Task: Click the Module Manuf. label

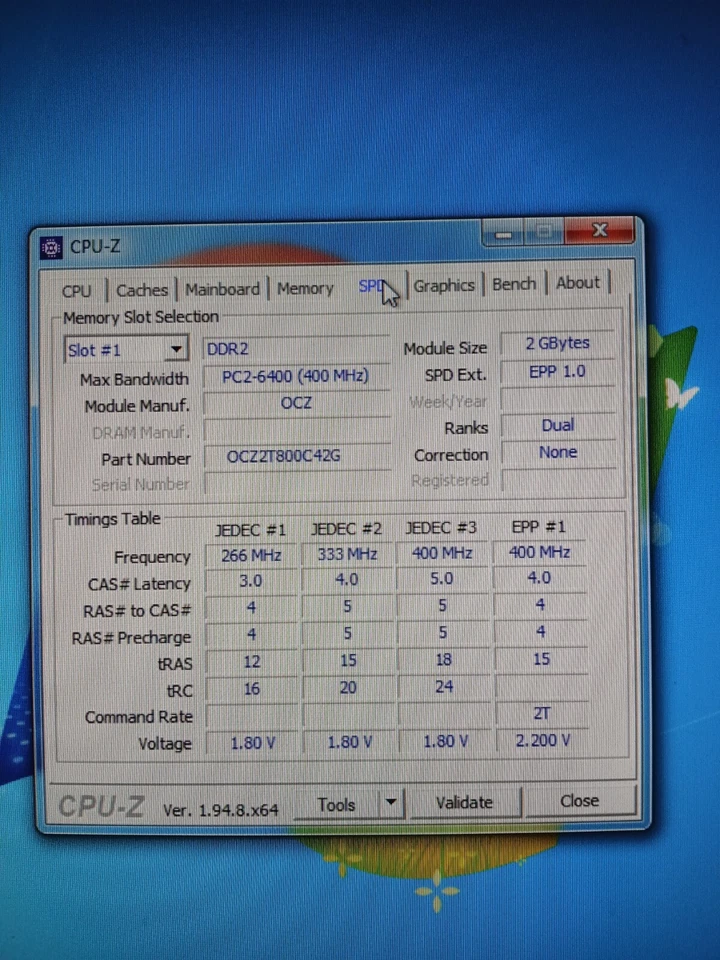Action: [x=137, y=407]
